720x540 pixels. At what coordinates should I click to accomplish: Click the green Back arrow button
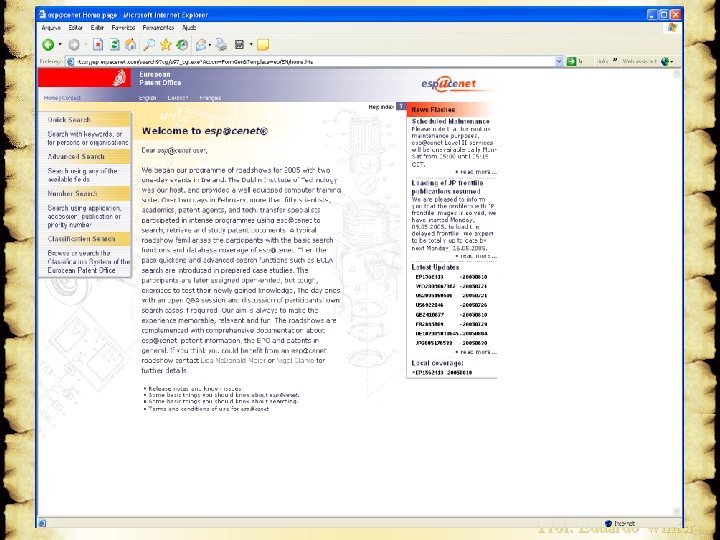point(48,45)
